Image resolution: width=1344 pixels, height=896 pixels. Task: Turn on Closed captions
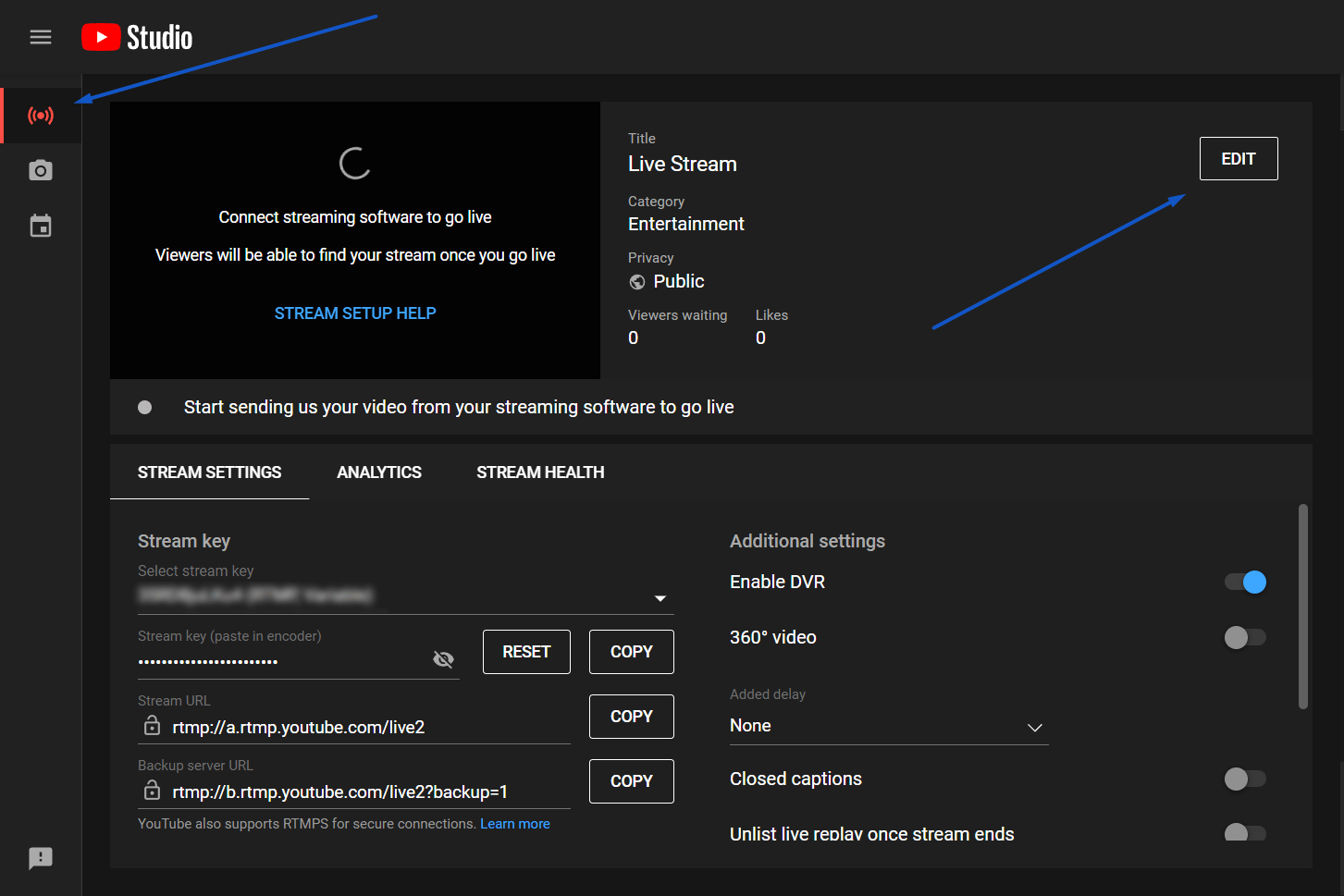pyautogui.click(x=1245, y=779)
